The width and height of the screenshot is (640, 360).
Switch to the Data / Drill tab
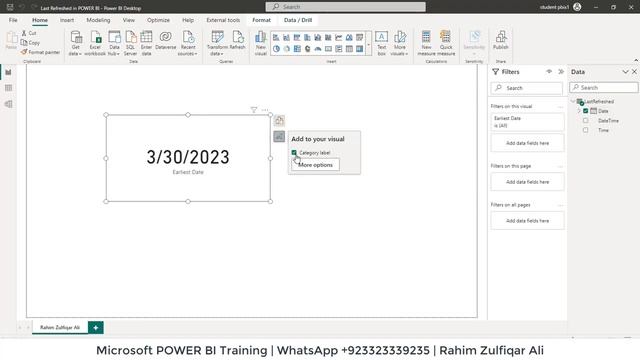point(298,20)
